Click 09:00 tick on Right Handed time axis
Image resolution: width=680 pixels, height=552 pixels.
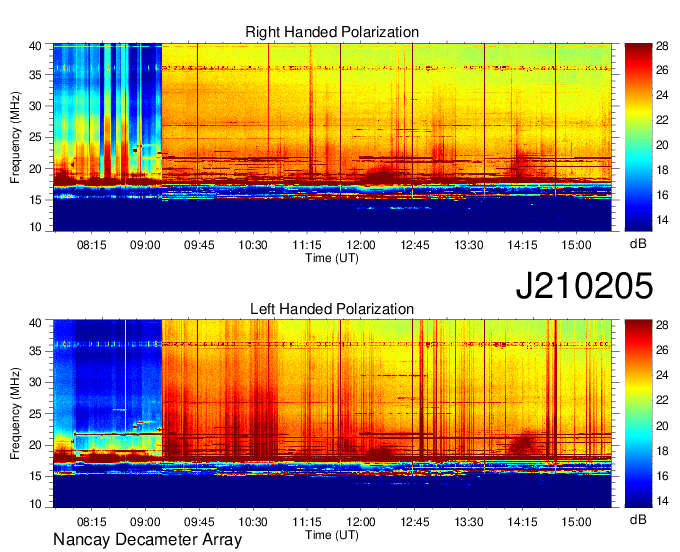[145, 245]
